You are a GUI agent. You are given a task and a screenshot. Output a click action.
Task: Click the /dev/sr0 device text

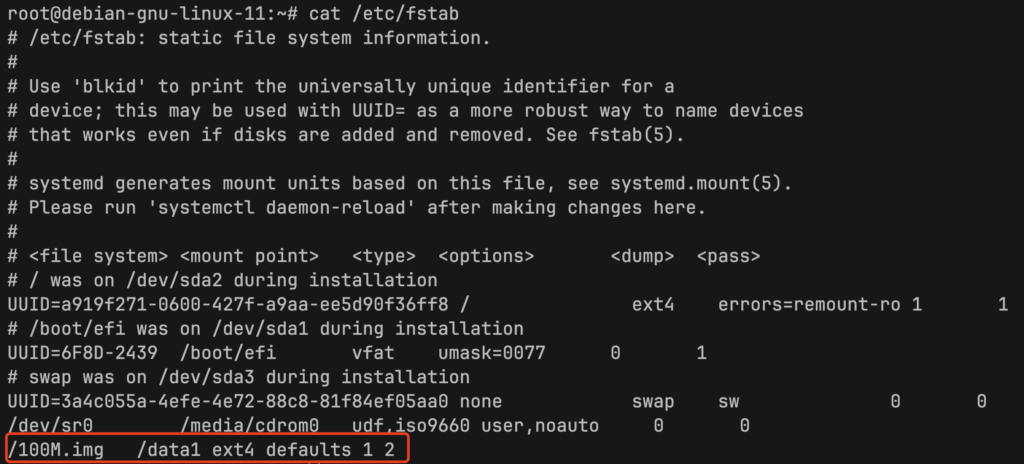50,426
